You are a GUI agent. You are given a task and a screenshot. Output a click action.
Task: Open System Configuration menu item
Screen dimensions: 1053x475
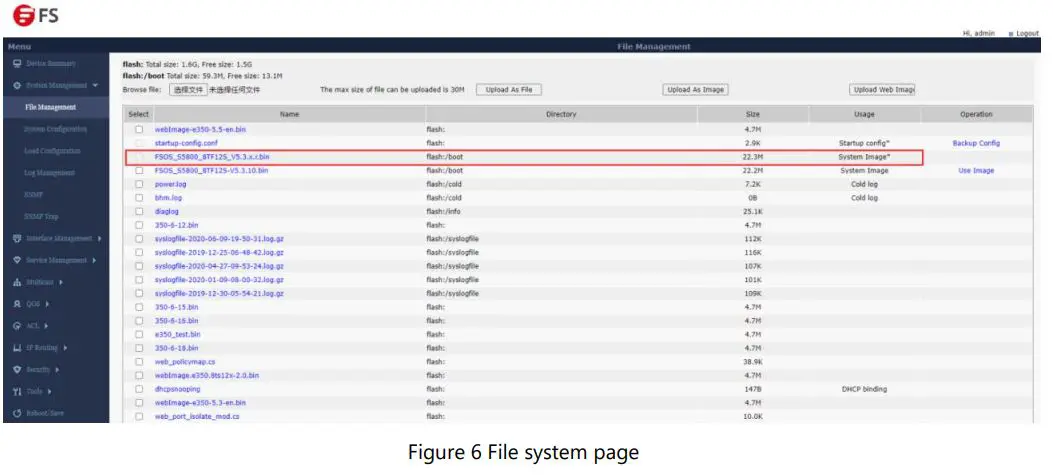click(55, 129)
